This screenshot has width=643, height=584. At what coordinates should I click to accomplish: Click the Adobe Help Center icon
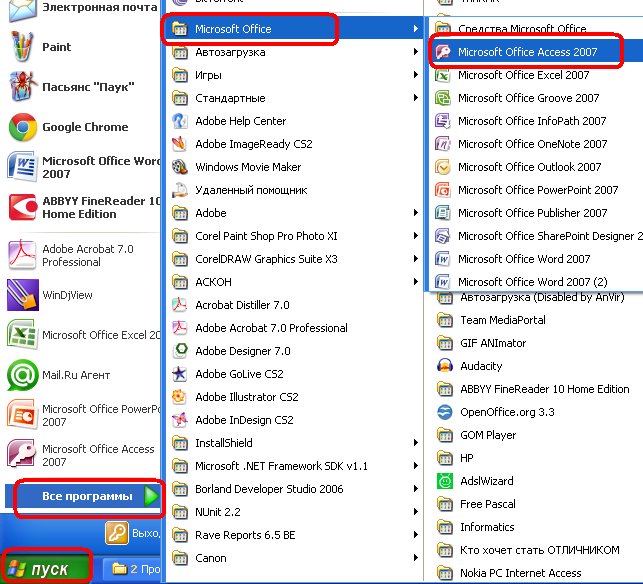[180, 121]
